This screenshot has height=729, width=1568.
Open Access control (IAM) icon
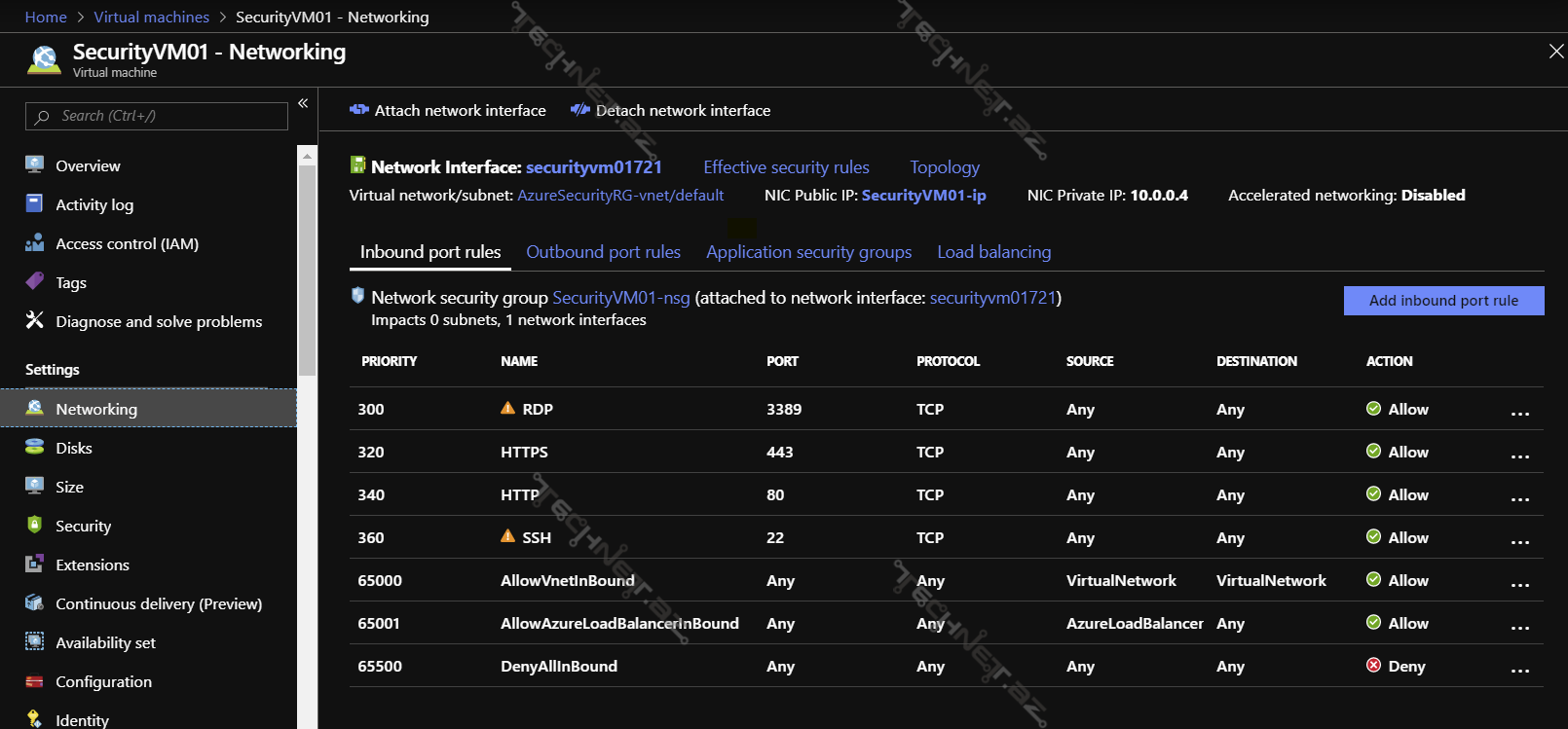(35, 243)
